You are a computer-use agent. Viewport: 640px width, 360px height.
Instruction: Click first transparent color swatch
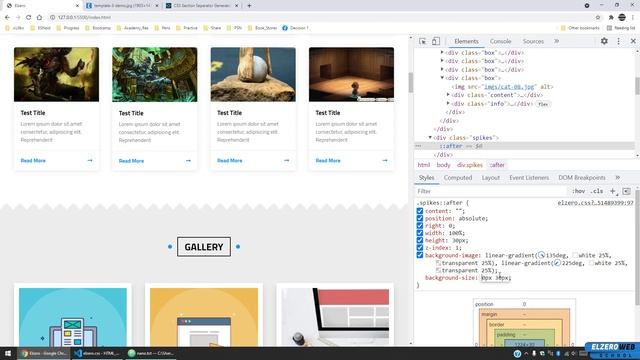tap(438, 263)
